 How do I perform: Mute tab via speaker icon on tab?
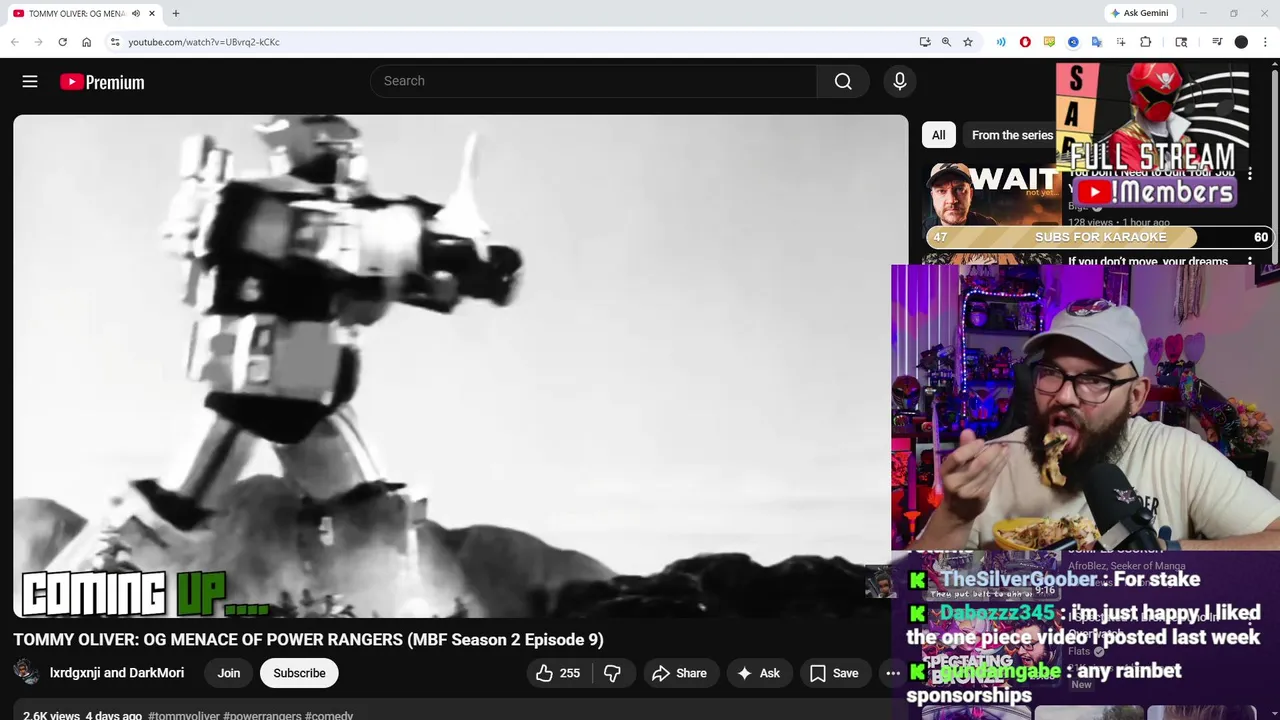(x=136, y=13)
